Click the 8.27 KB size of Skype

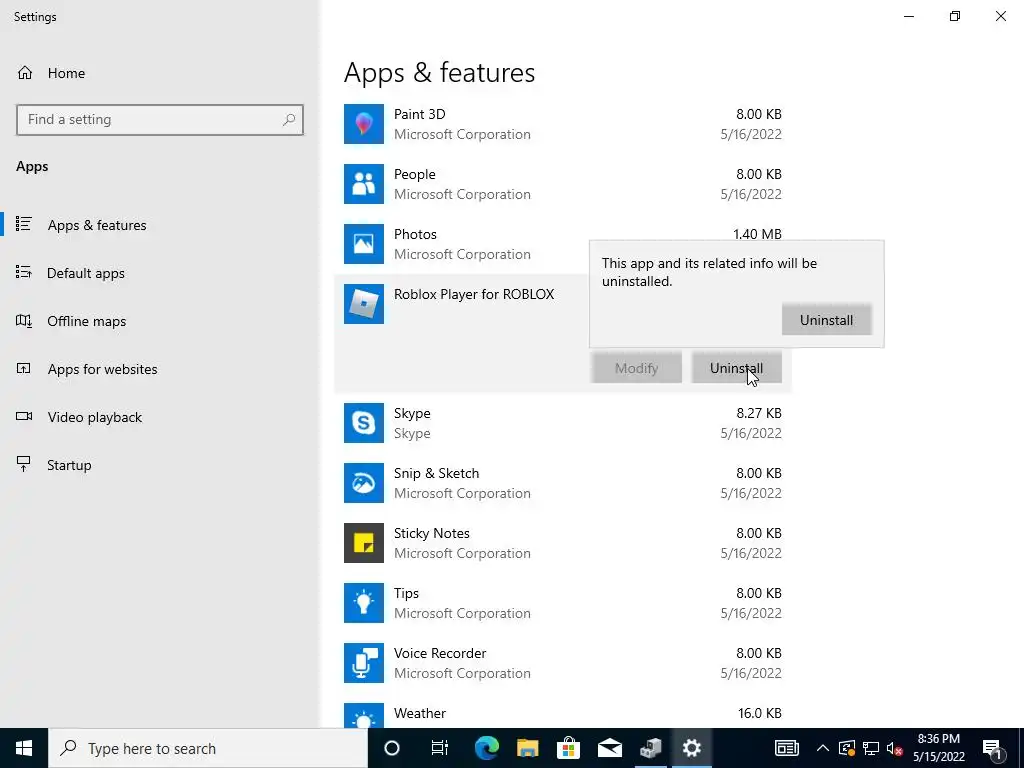tap(758, 413)
